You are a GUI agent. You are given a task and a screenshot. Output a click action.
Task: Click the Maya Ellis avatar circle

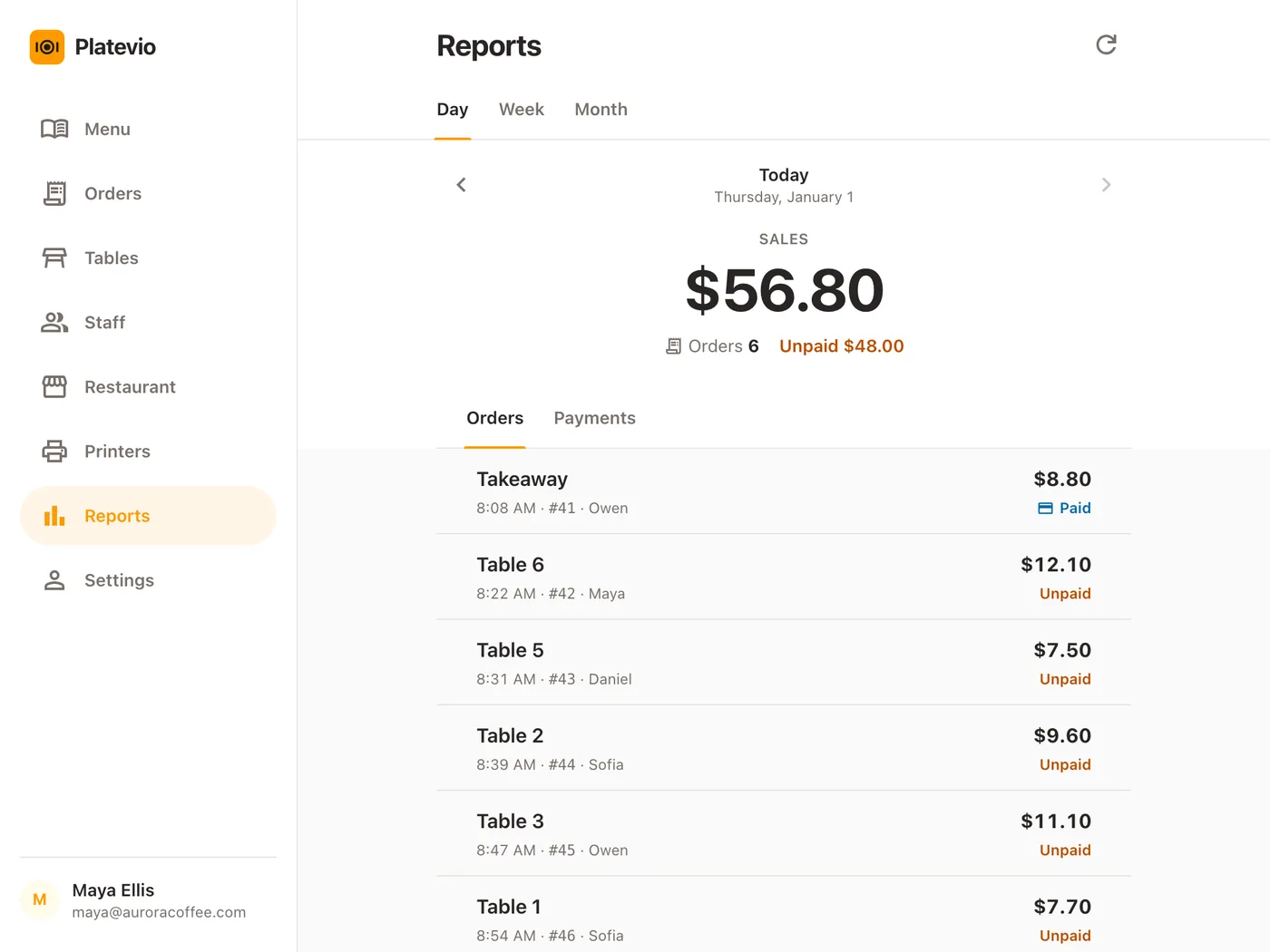click(x=40, y=899)
